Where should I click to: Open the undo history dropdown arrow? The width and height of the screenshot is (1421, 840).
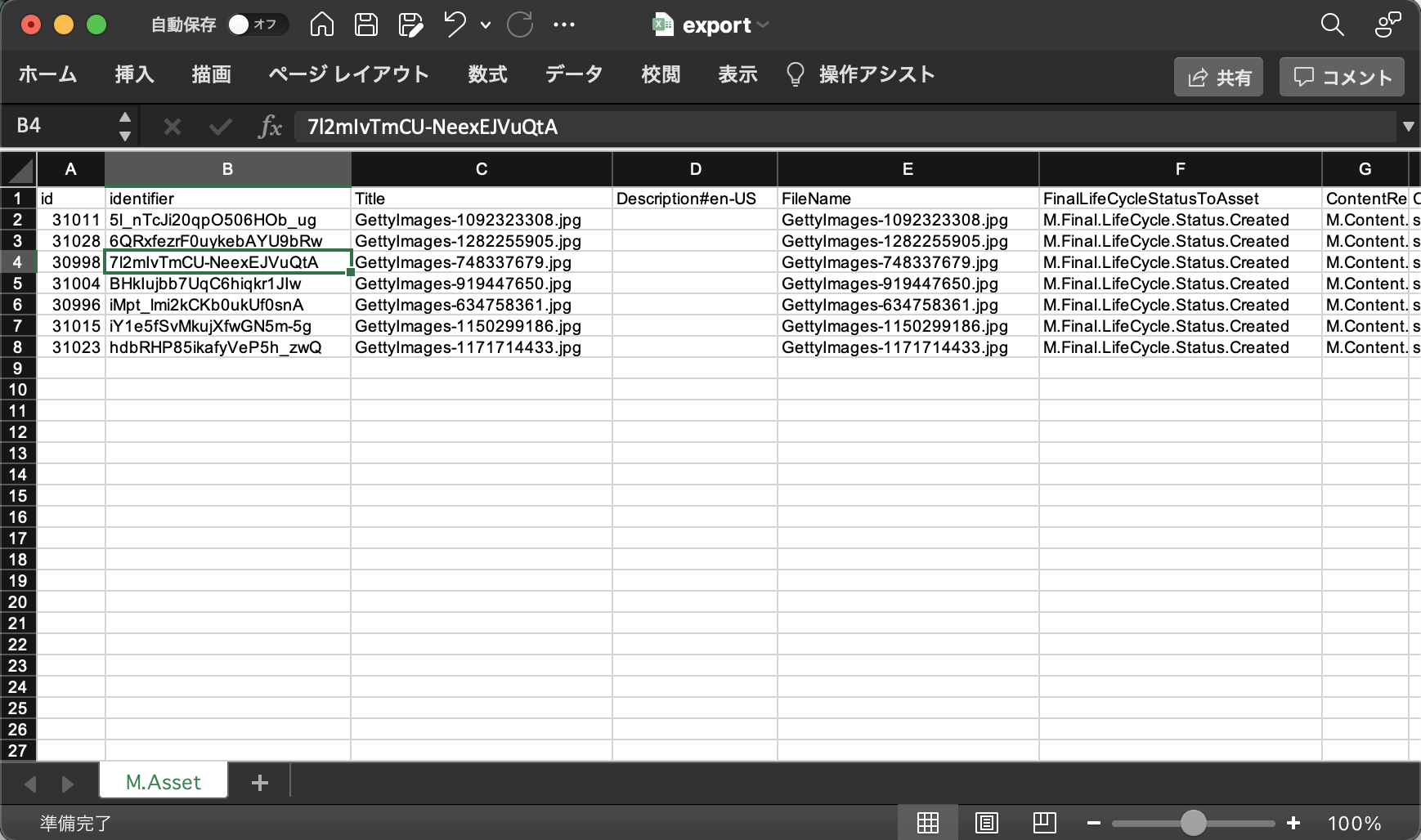coord(486,25)
